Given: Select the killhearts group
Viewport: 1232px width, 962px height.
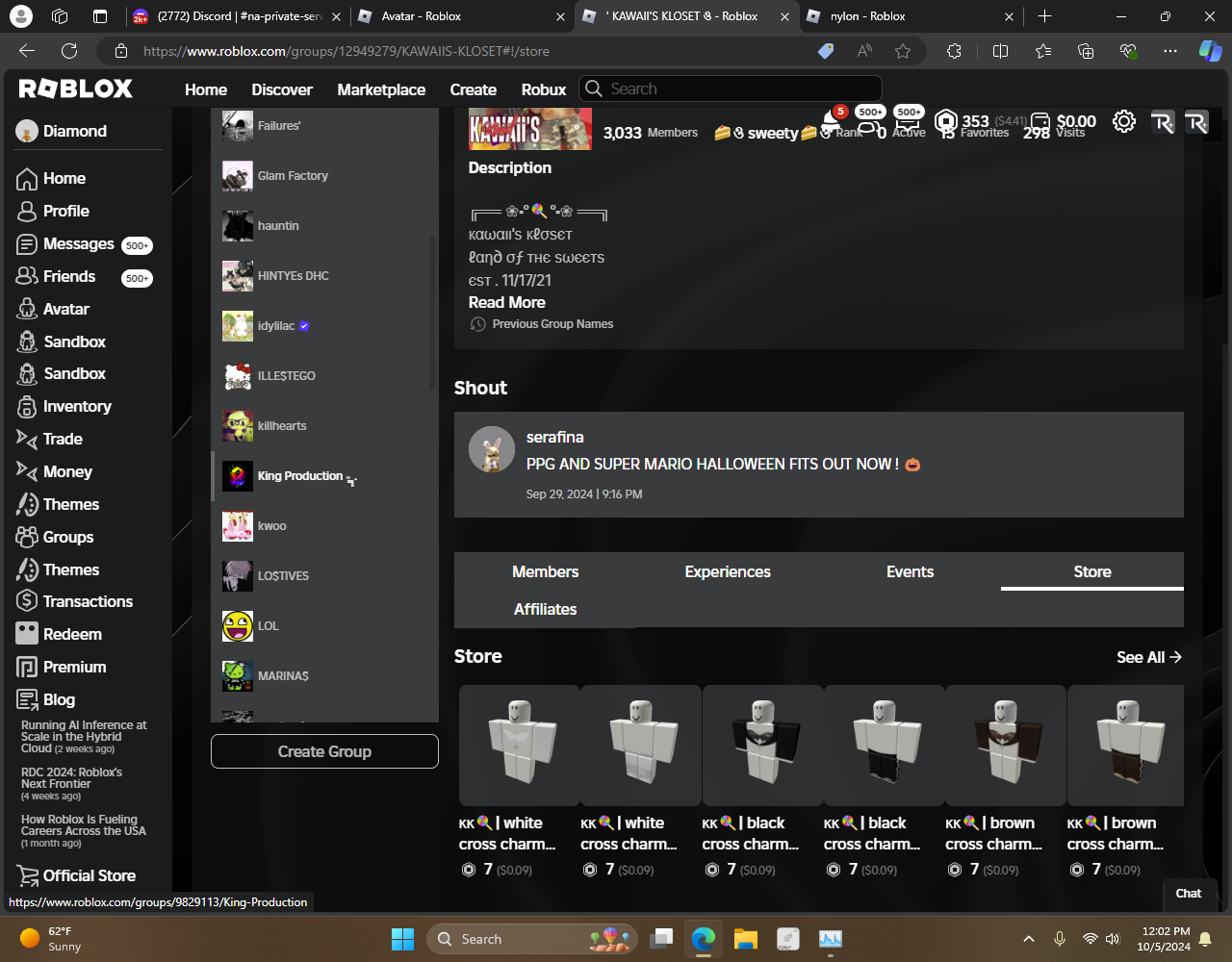Looking at the screenshot, I should click(324, 426).
